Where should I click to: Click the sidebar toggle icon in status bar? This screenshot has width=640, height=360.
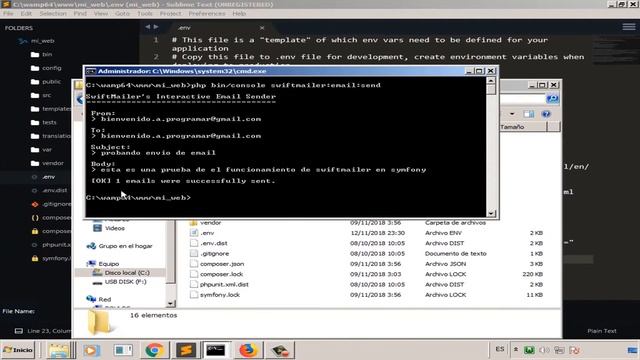19,331
